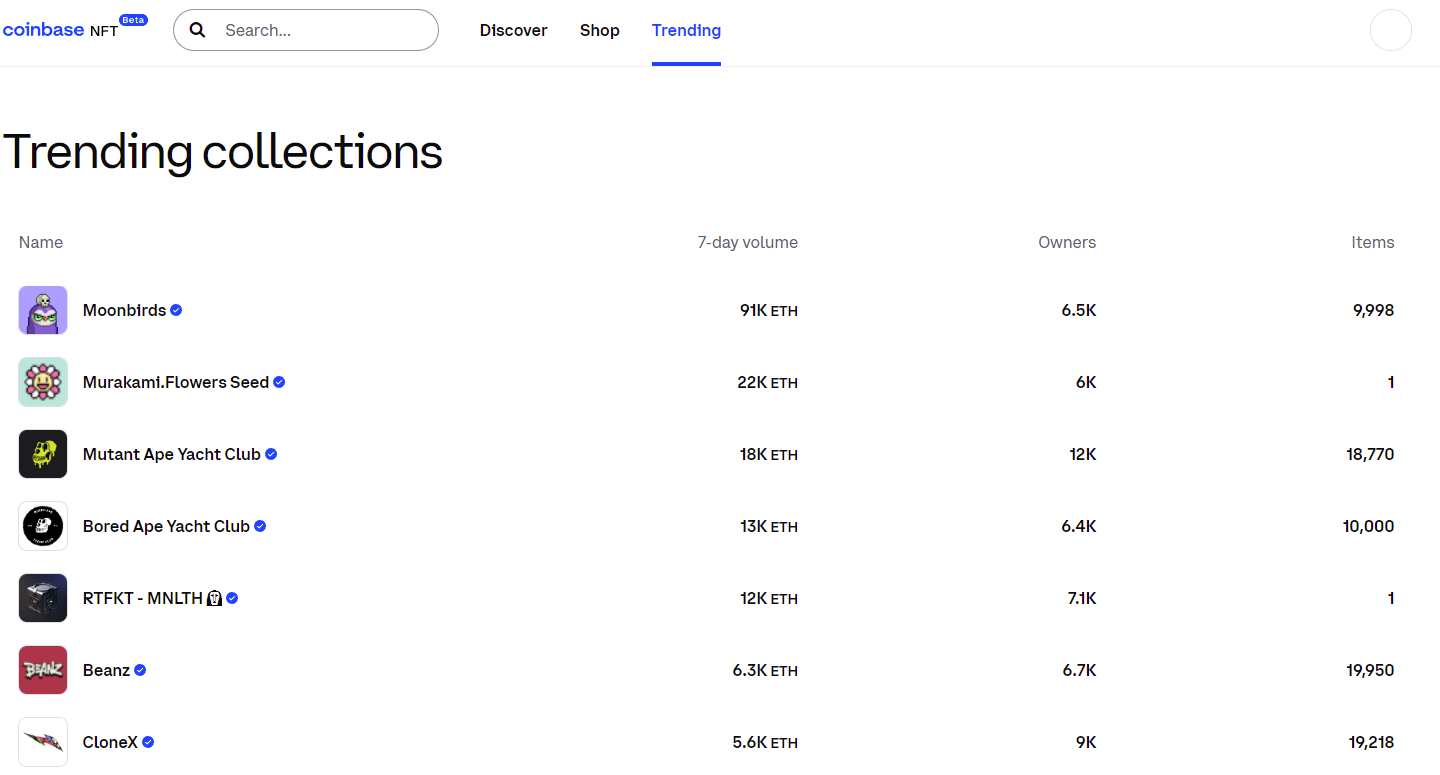
Task: Open the Beanz collection thumbnail
Action: point(43,670)
